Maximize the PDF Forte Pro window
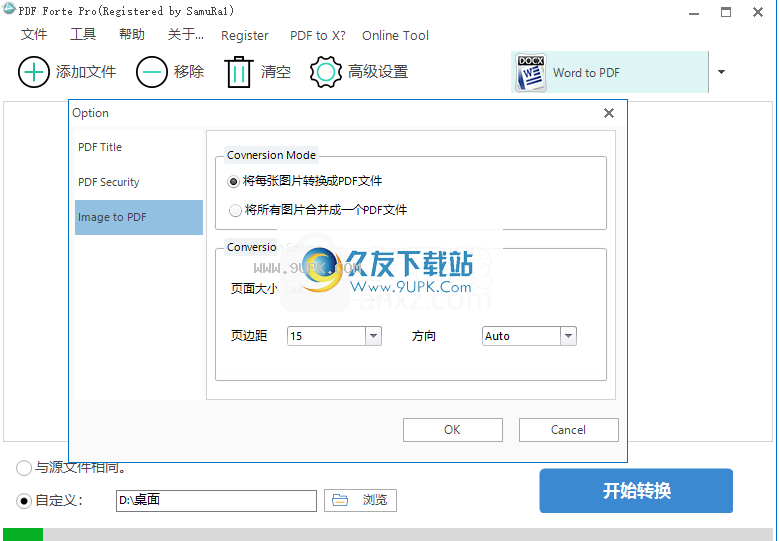Image resolution: width=780 pixels, height=541 pixels. coord(726,12)
